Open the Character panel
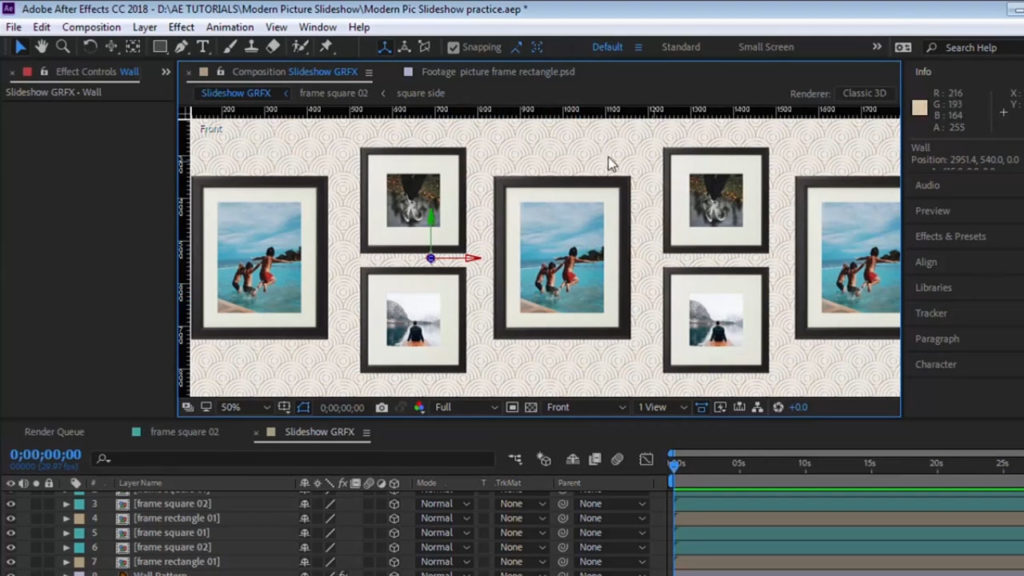1024x576 pixels. click(935, 364)
